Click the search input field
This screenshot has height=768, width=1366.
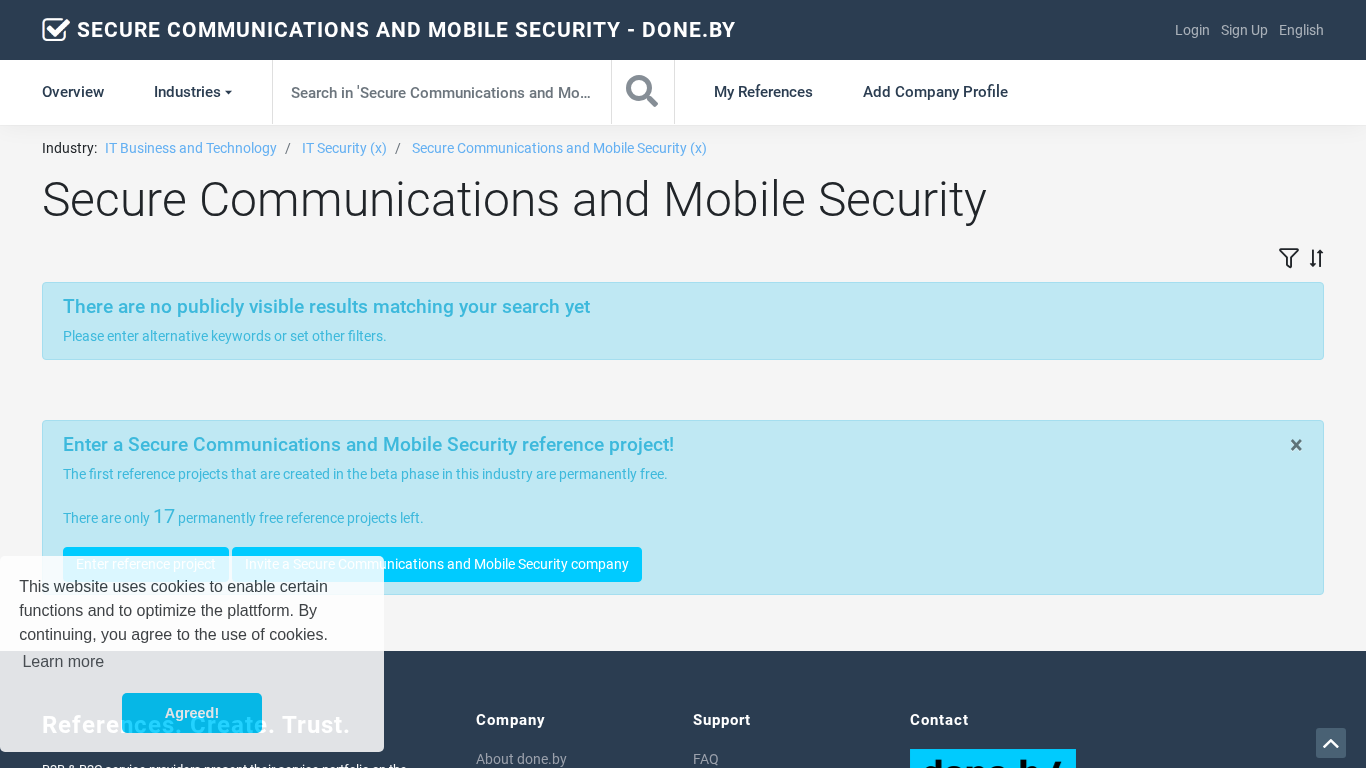(441, 92)
